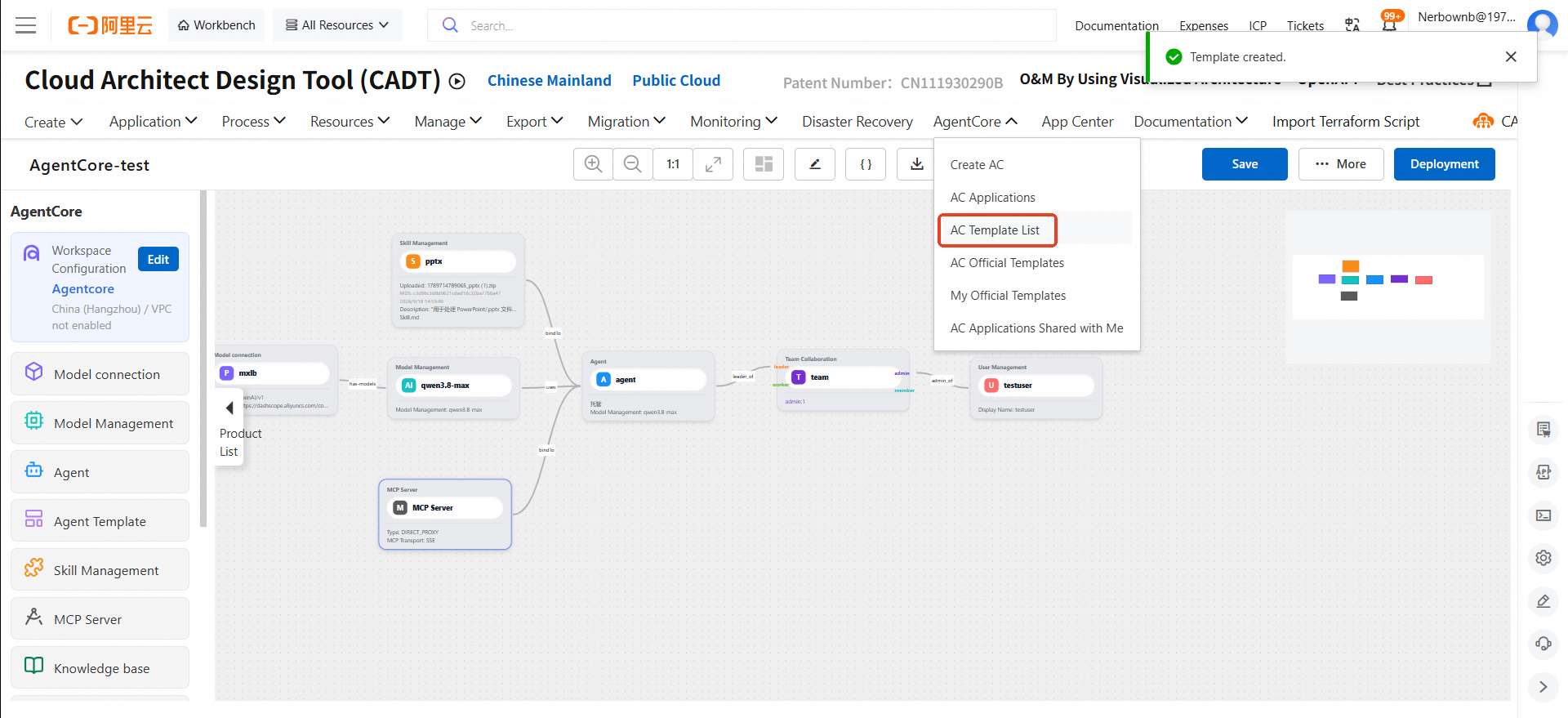Collapse the AgentCore menu

pyautogui.click(x=975, y=122)
